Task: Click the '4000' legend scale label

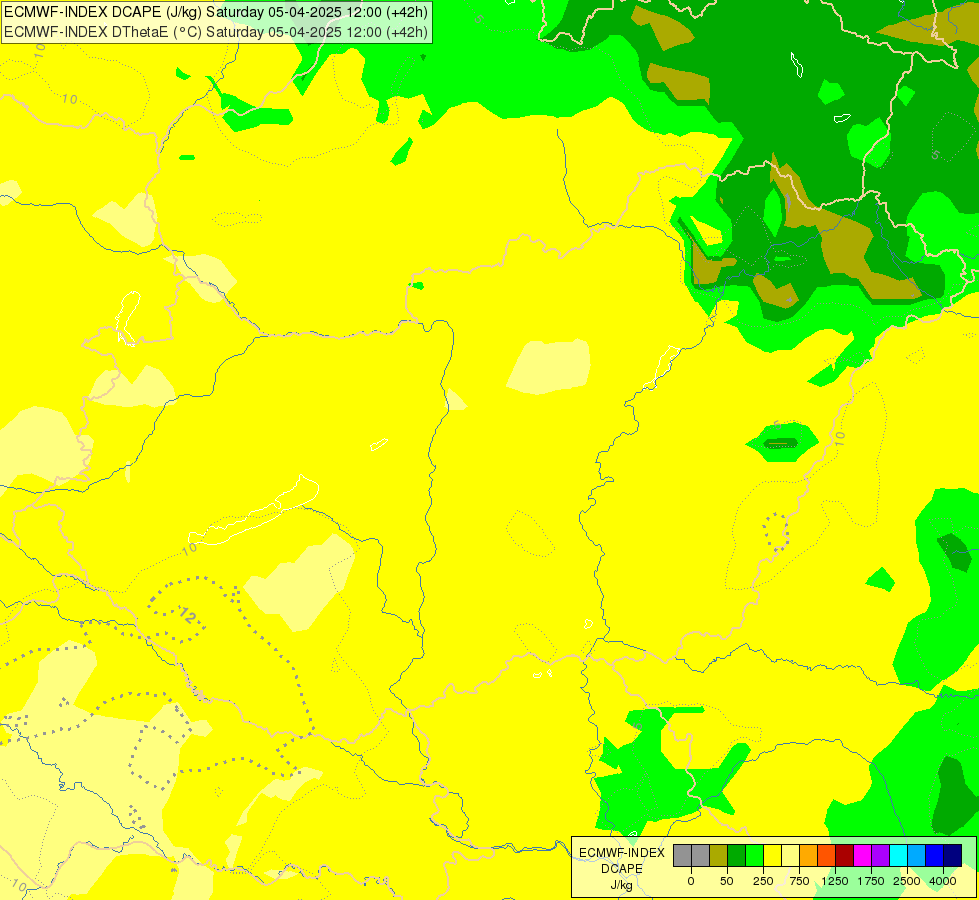Action: pyautogui.click(x=943, y=881)
